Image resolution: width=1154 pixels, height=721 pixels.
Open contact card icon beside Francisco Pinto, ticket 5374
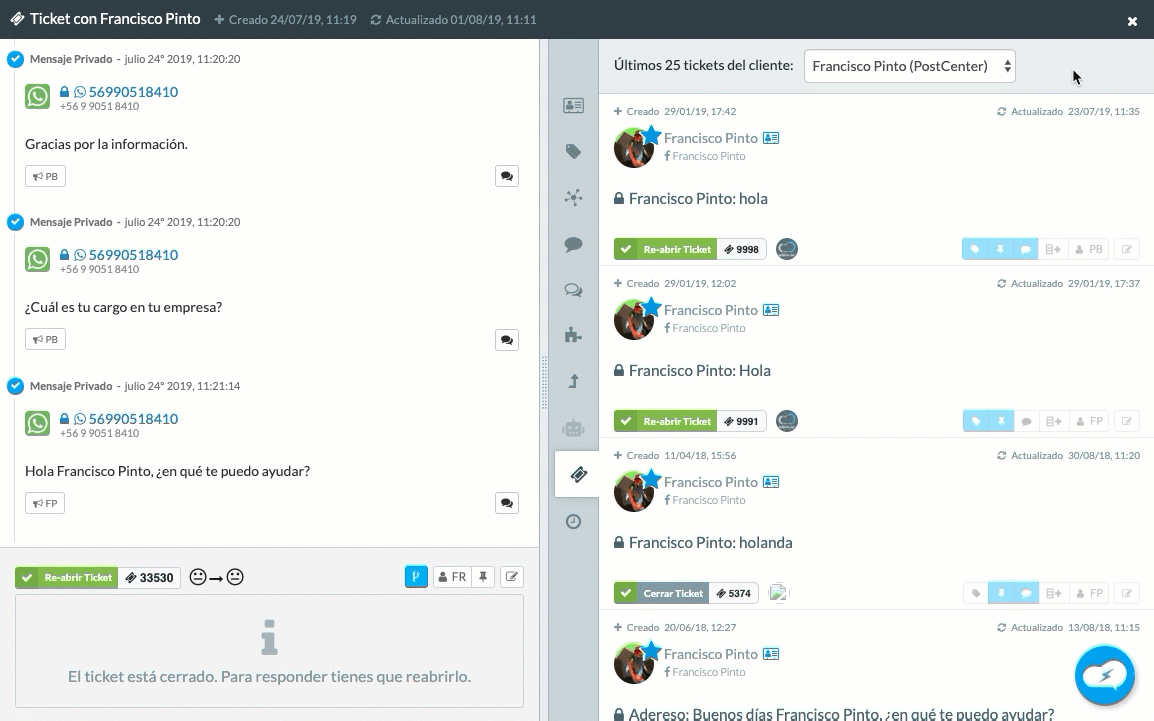[771, 483]
